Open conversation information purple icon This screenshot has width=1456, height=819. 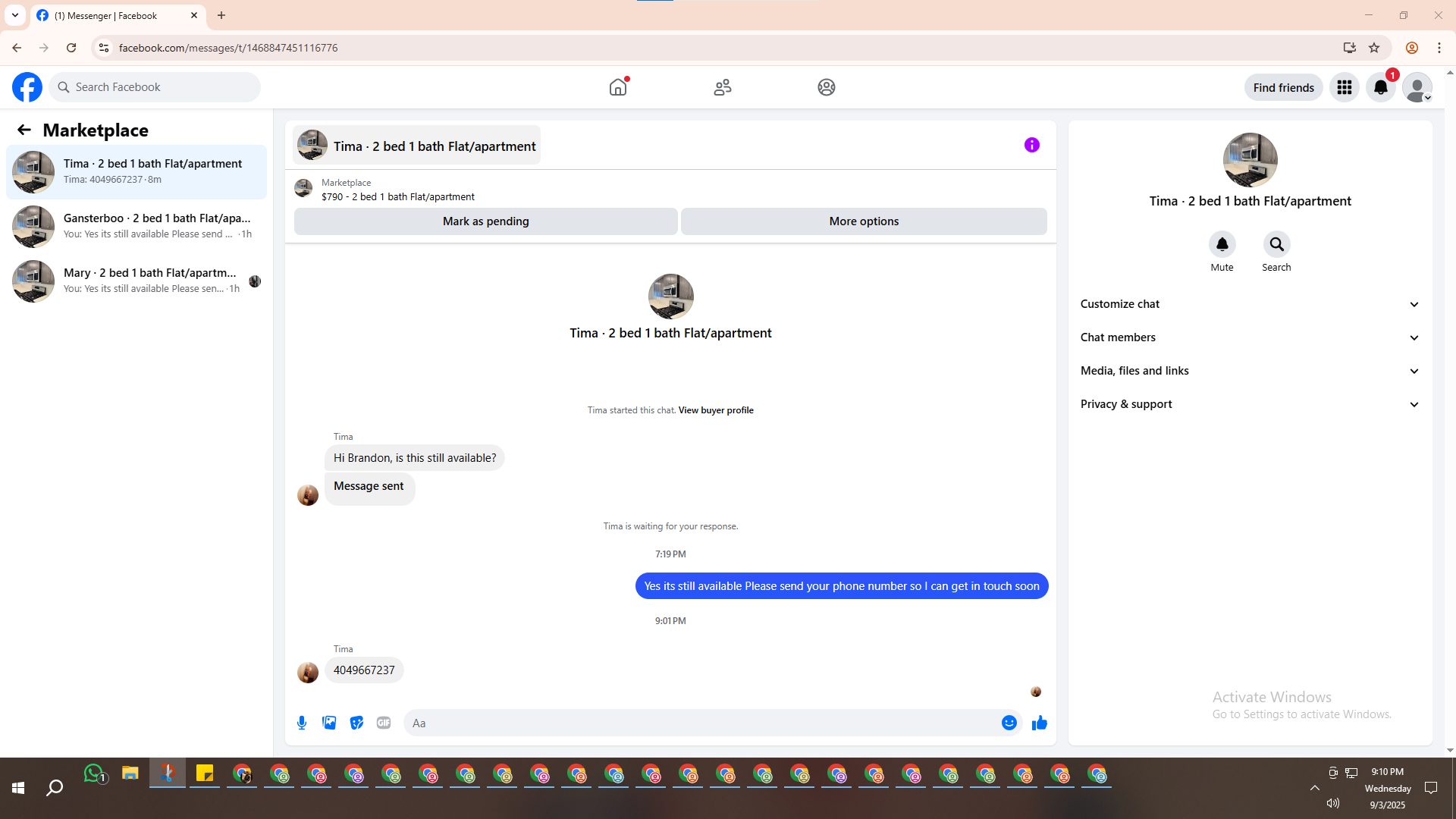tap(1032, 145)
